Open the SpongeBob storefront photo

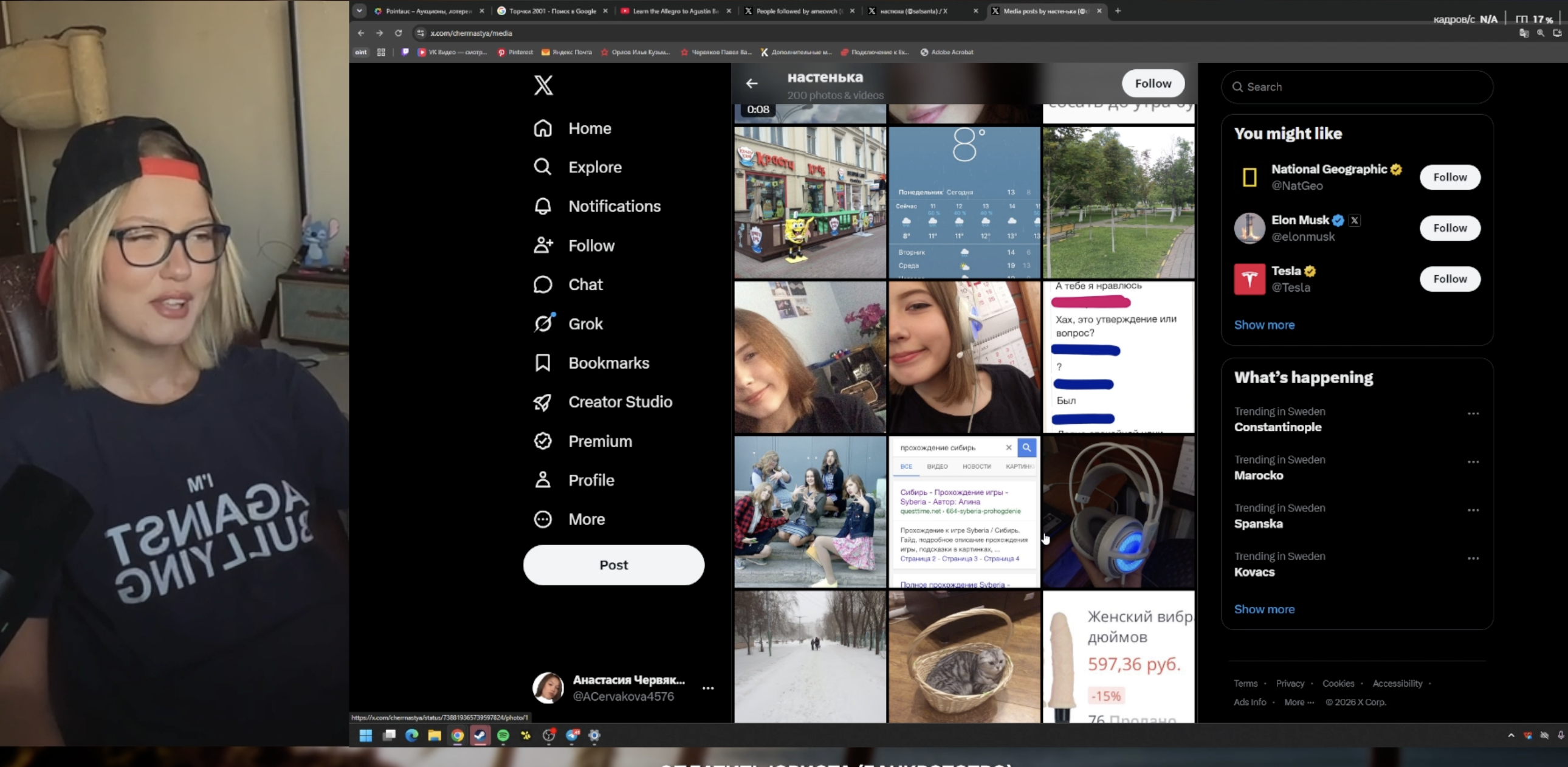pos(810,203)
